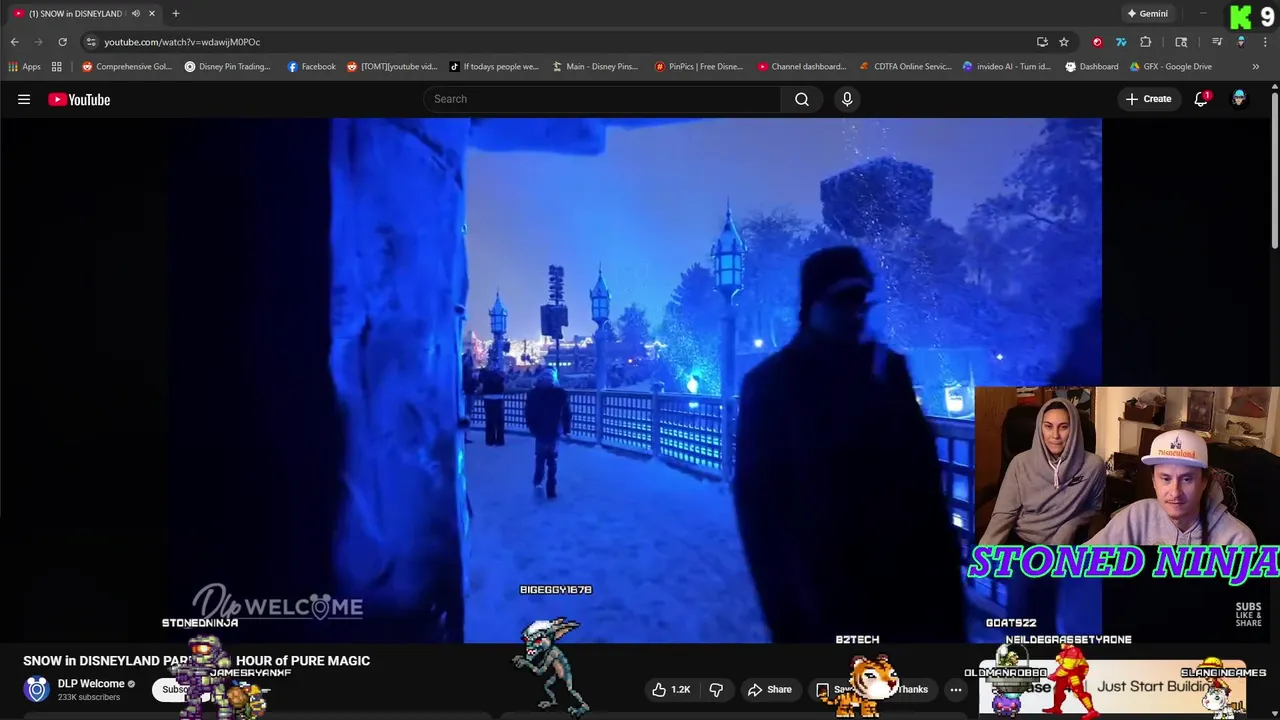Open CDTFA Online Servic... bookmark
This screenshot has width=1280, height=720.
[x=905, y=67]
